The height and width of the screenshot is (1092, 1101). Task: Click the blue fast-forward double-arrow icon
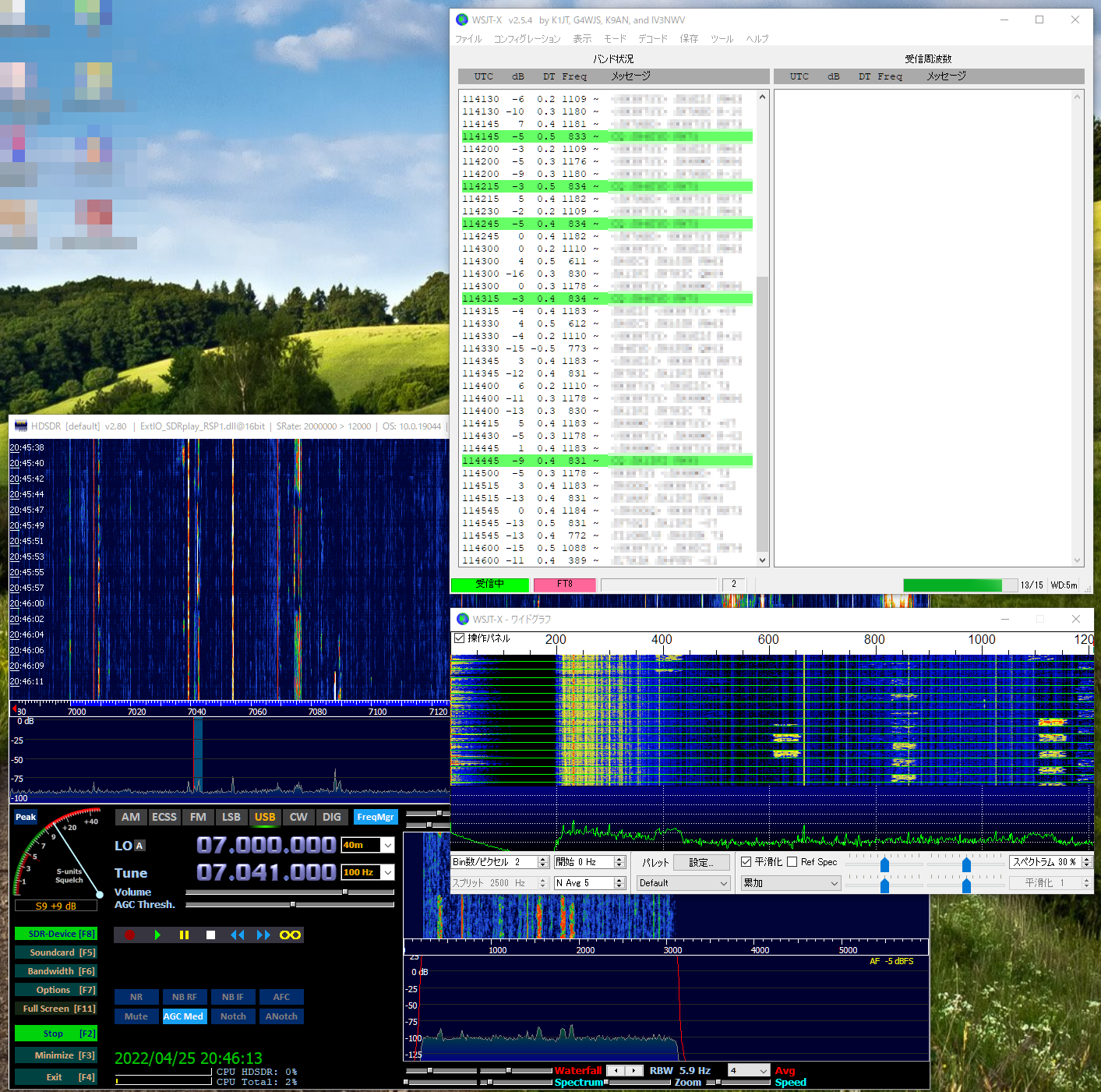[263, 935]
